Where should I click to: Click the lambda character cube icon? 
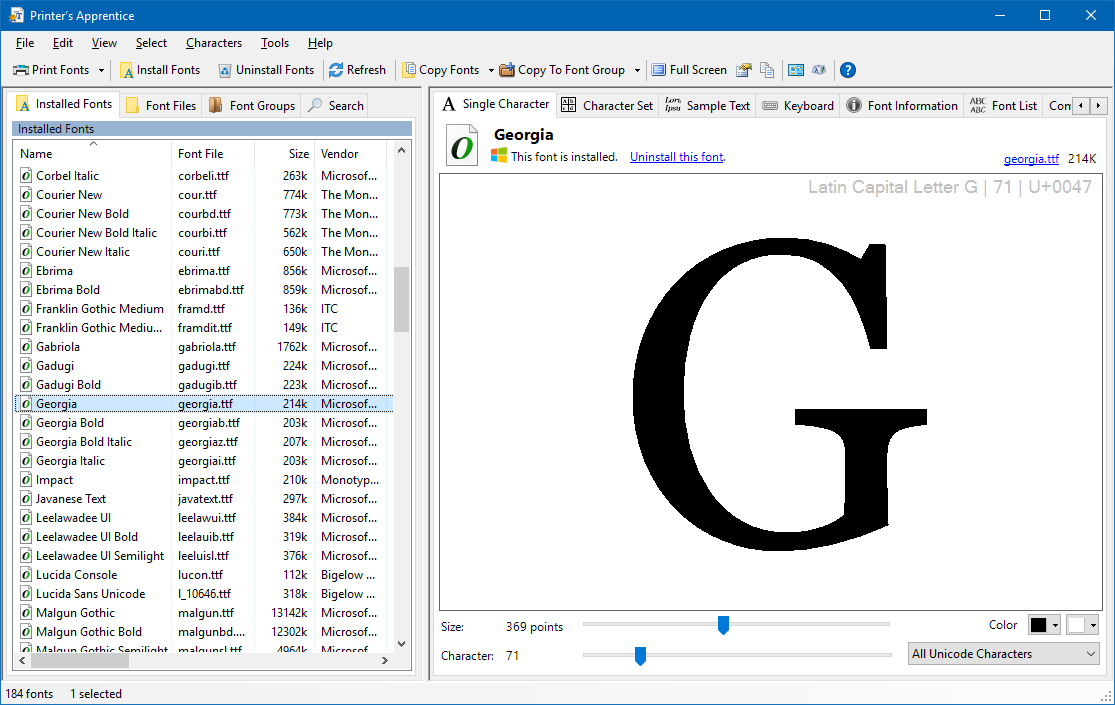(x=819, y=70)
